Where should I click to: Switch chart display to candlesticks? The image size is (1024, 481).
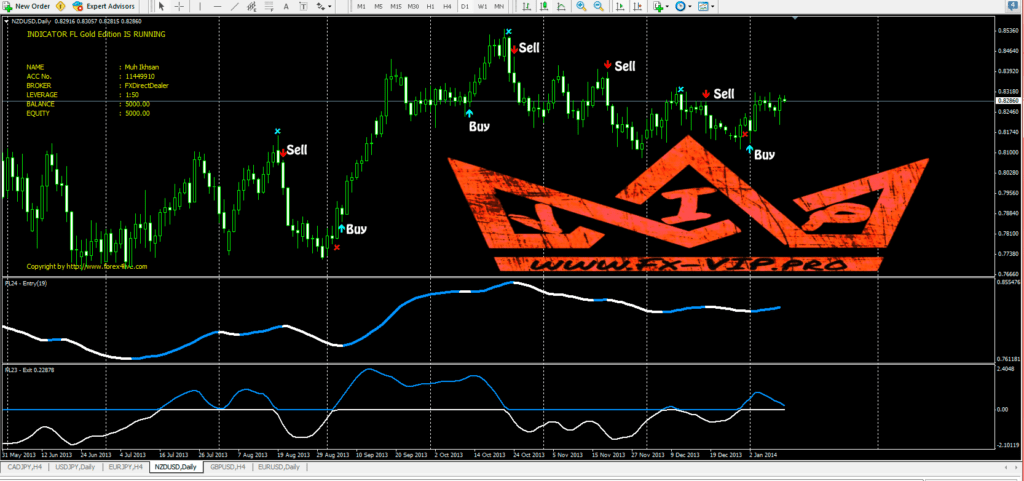click(x=542, y=6)
